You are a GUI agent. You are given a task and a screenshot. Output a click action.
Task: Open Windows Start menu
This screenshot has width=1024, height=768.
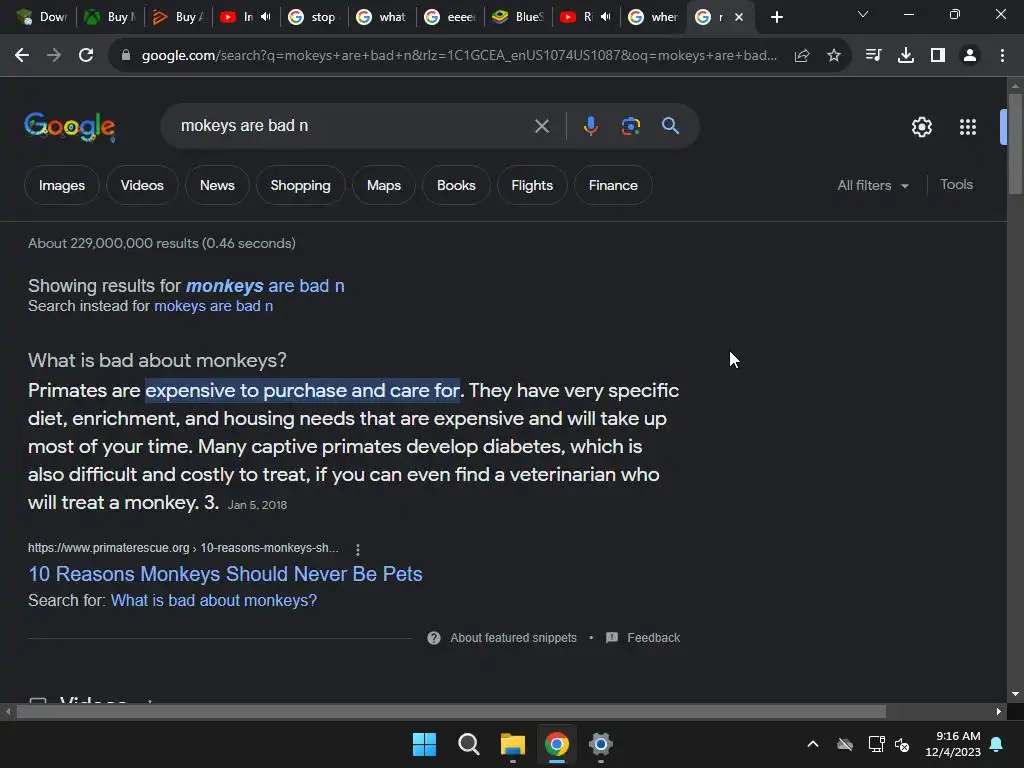point(424,744)
